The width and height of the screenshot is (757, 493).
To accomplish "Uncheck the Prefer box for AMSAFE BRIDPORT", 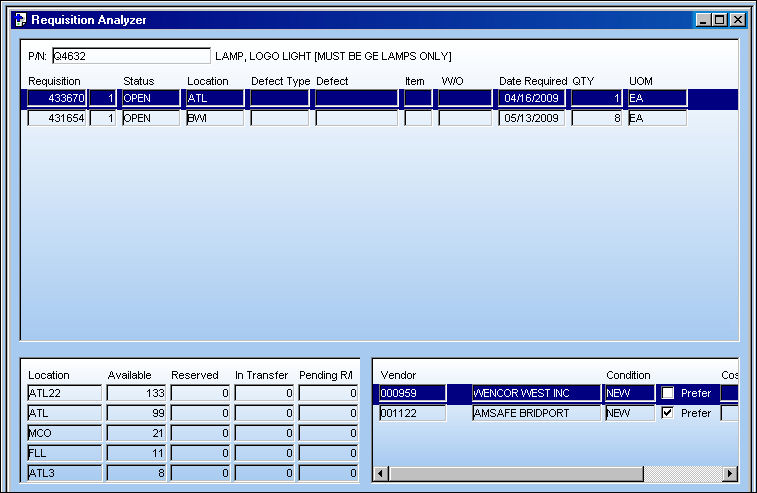I will [668, 413].
